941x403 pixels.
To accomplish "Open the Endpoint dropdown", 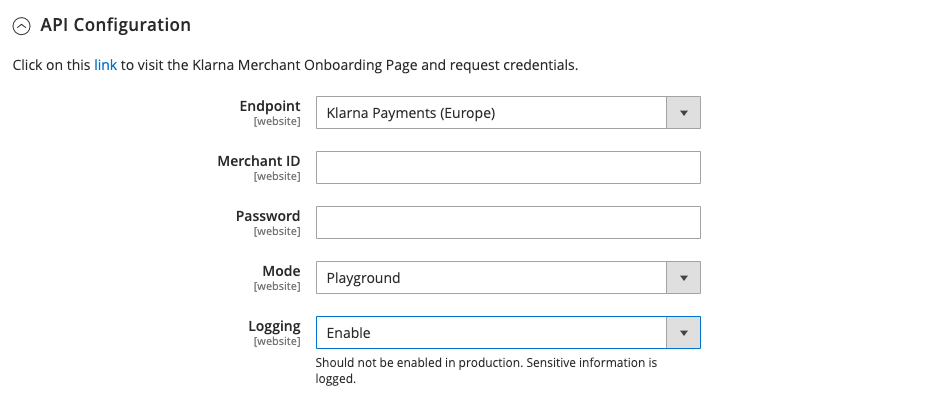I will pos(508,113).
